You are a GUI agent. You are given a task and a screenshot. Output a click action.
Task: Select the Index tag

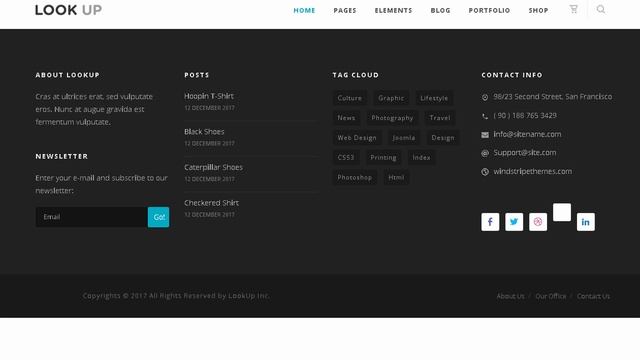(x=421, y=158)
